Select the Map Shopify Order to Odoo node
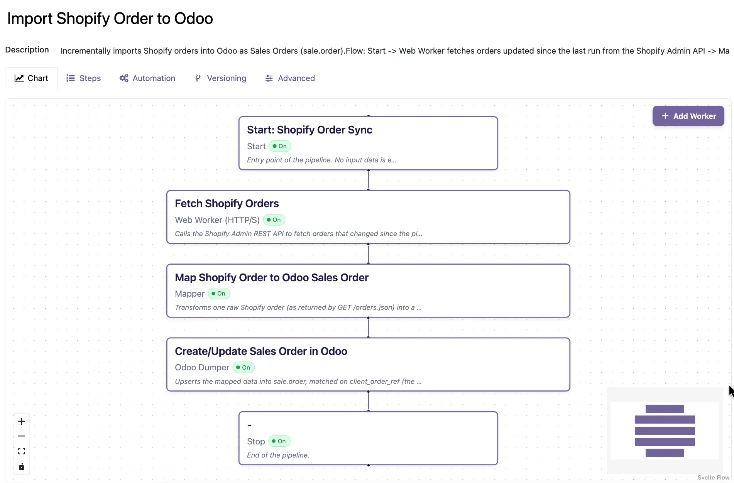 368,291
